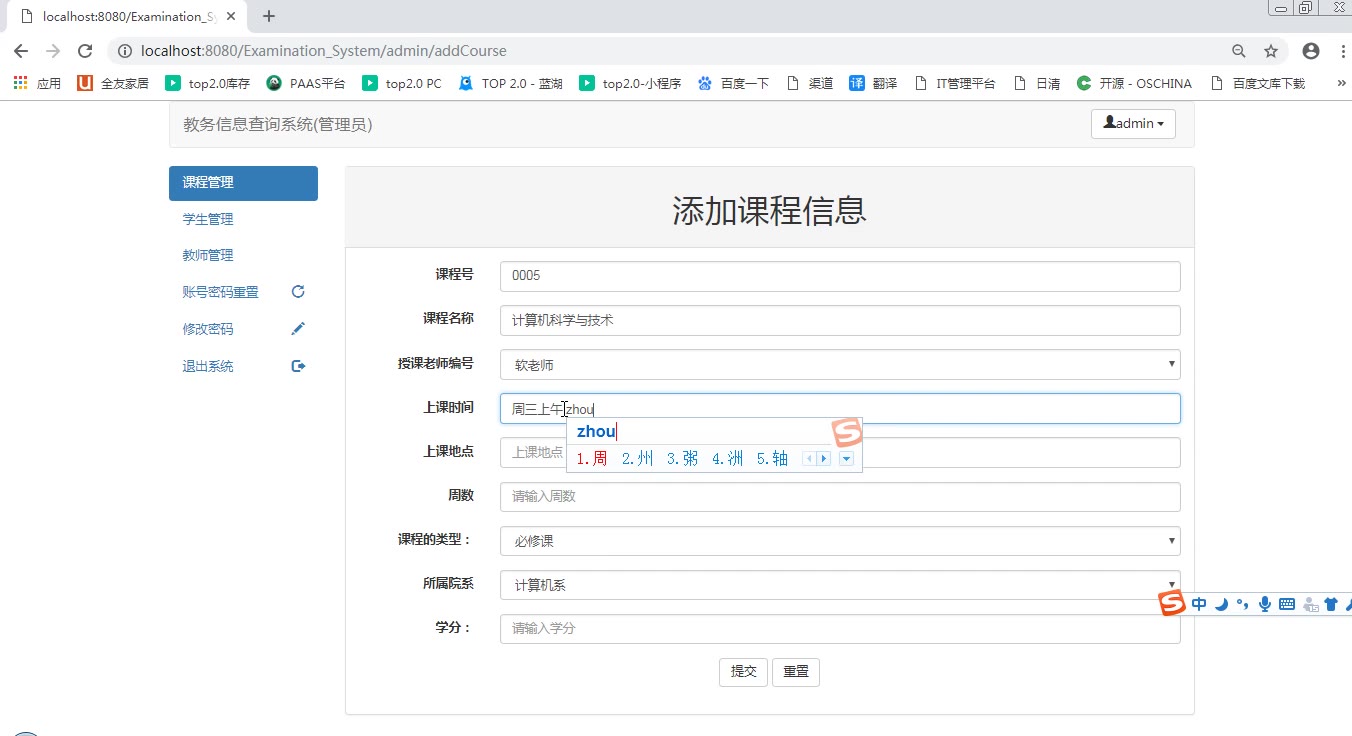Choose candidate 1.周 in the IME popup
1352x736 pixels.
coord(592,459)
